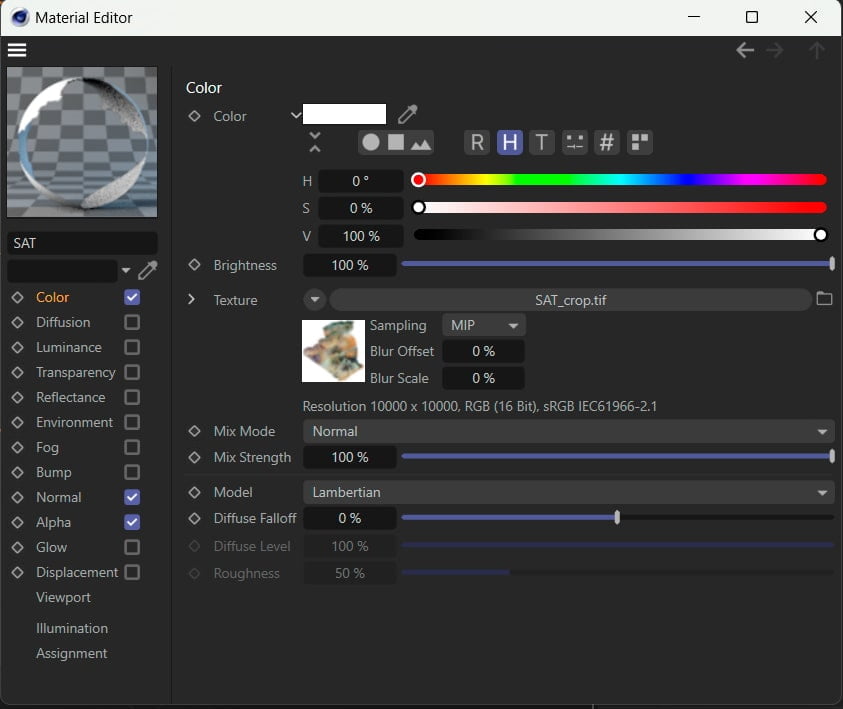Screen dimensions: 843x709
Task: Pick color with eyedropper beside color swatch
Action: [408, 114]
